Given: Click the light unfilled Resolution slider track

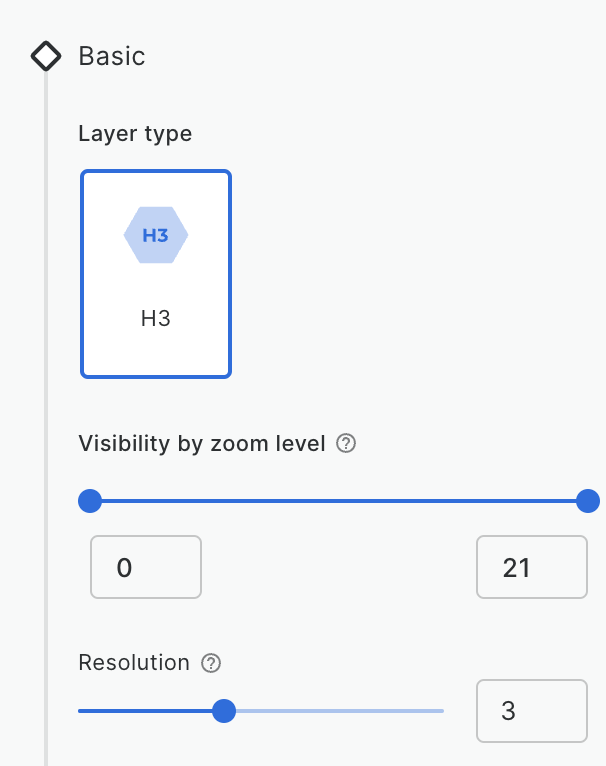Looking at the screenshot, I should [x=340, y=711].
